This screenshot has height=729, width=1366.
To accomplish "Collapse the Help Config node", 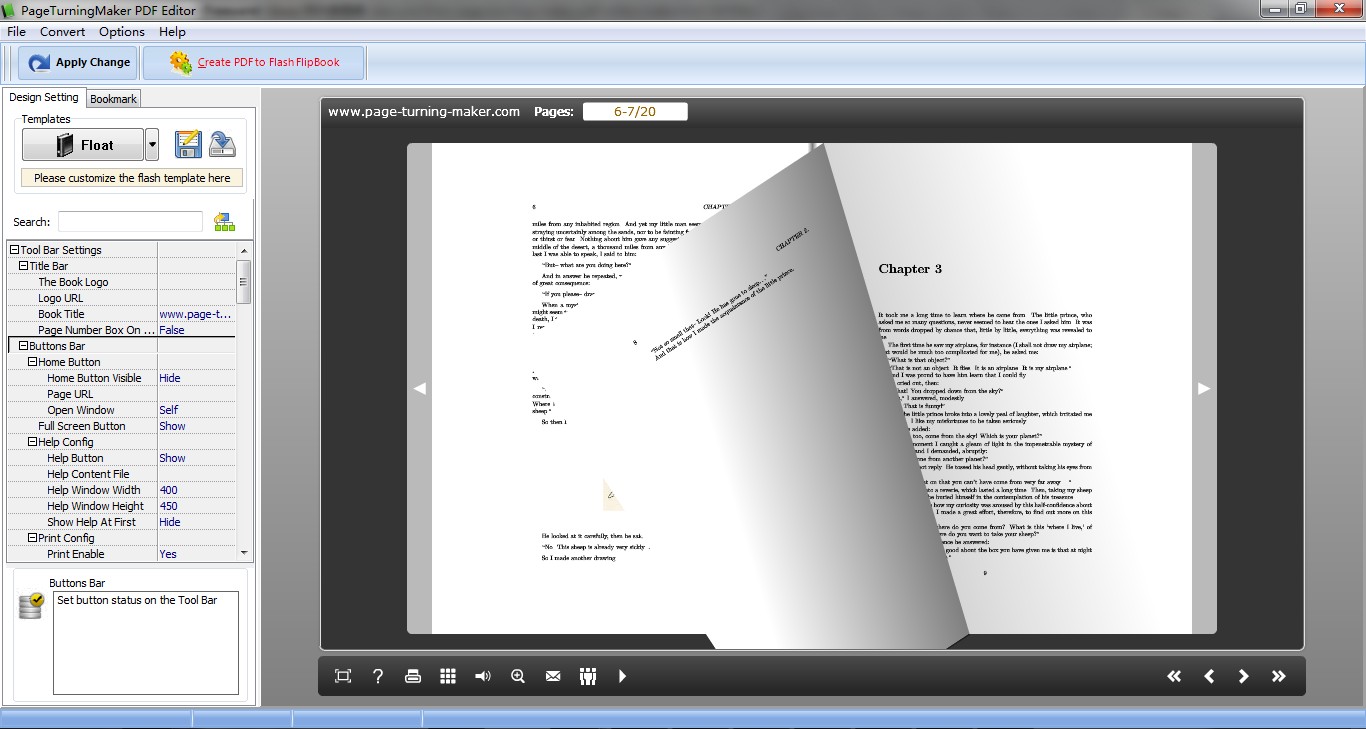I will pyautogui.click(x=33, y=442).
